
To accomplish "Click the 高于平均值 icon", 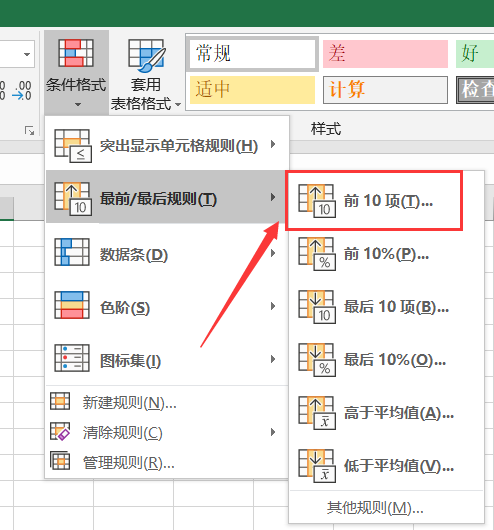I will pos(317,413).
